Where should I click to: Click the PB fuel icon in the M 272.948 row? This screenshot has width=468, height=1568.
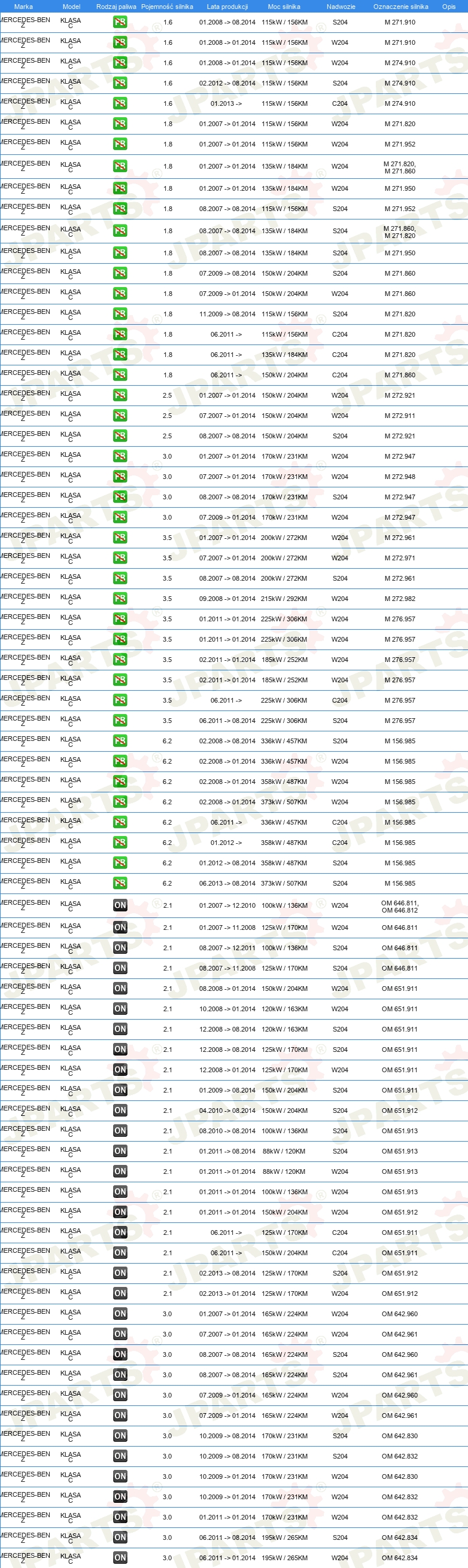120,477
